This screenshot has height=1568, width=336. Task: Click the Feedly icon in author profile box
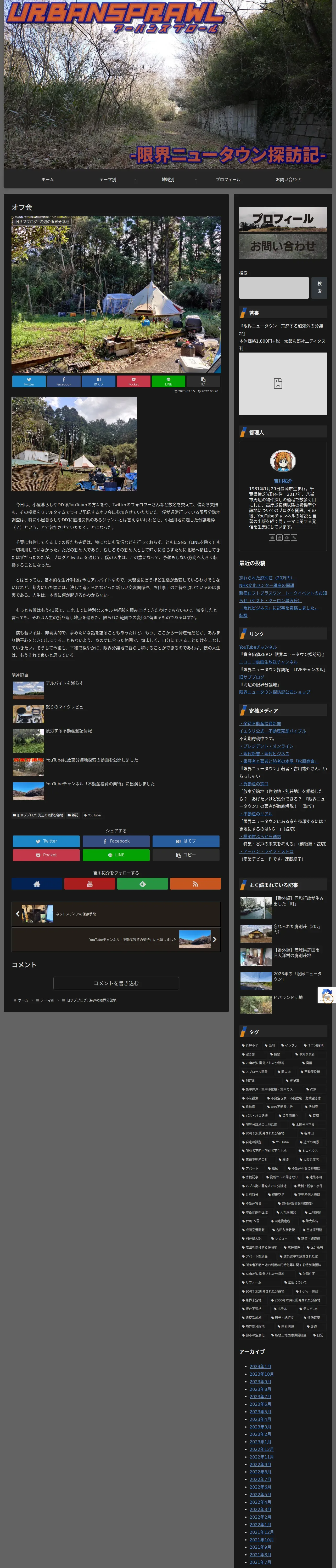point(287,538)
